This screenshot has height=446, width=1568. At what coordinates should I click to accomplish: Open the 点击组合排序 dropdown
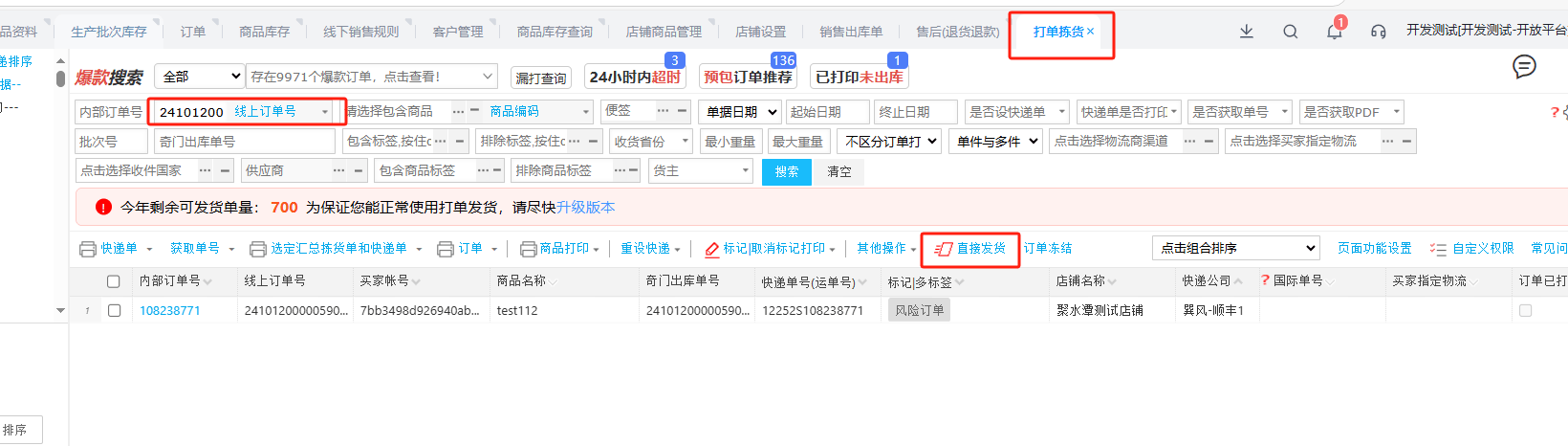(1236, 248)
